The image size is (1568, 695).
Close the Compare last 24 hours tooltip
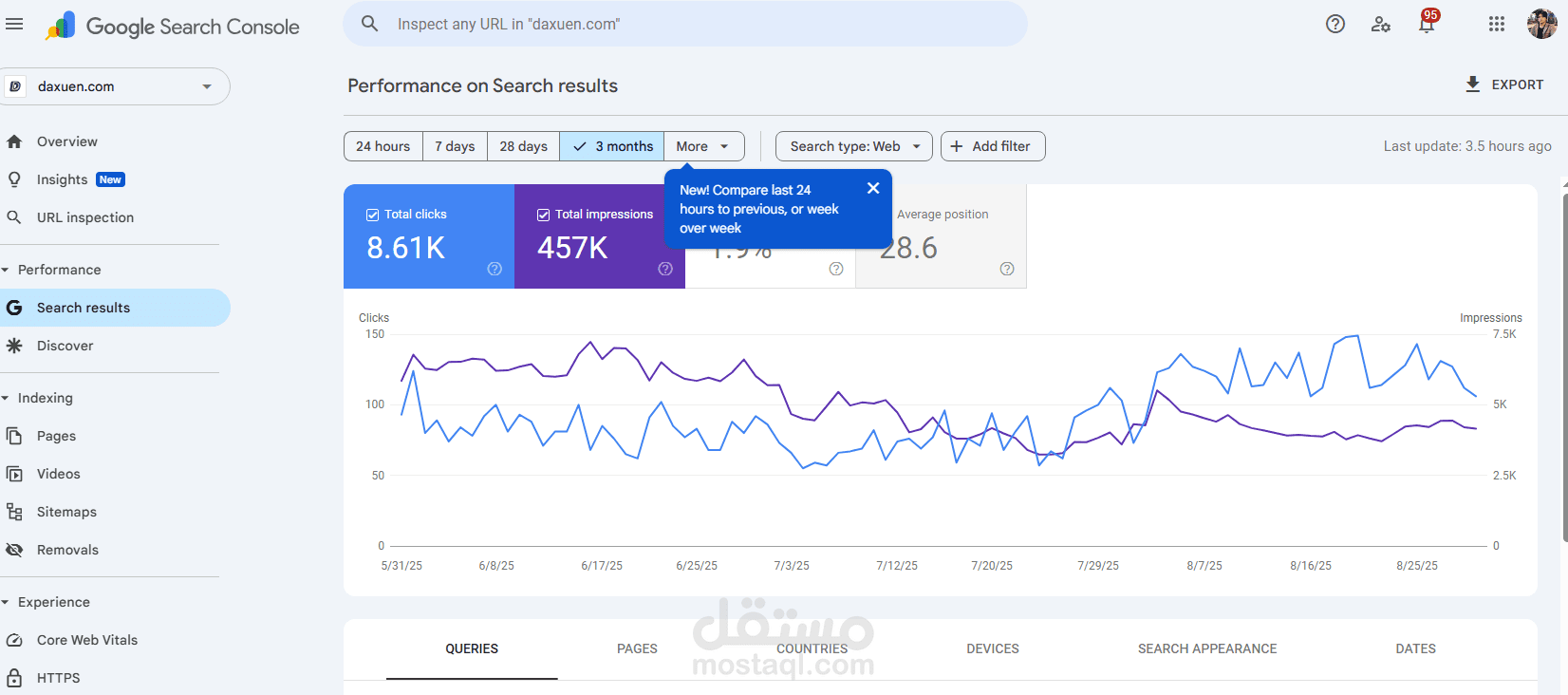(873, 188)
